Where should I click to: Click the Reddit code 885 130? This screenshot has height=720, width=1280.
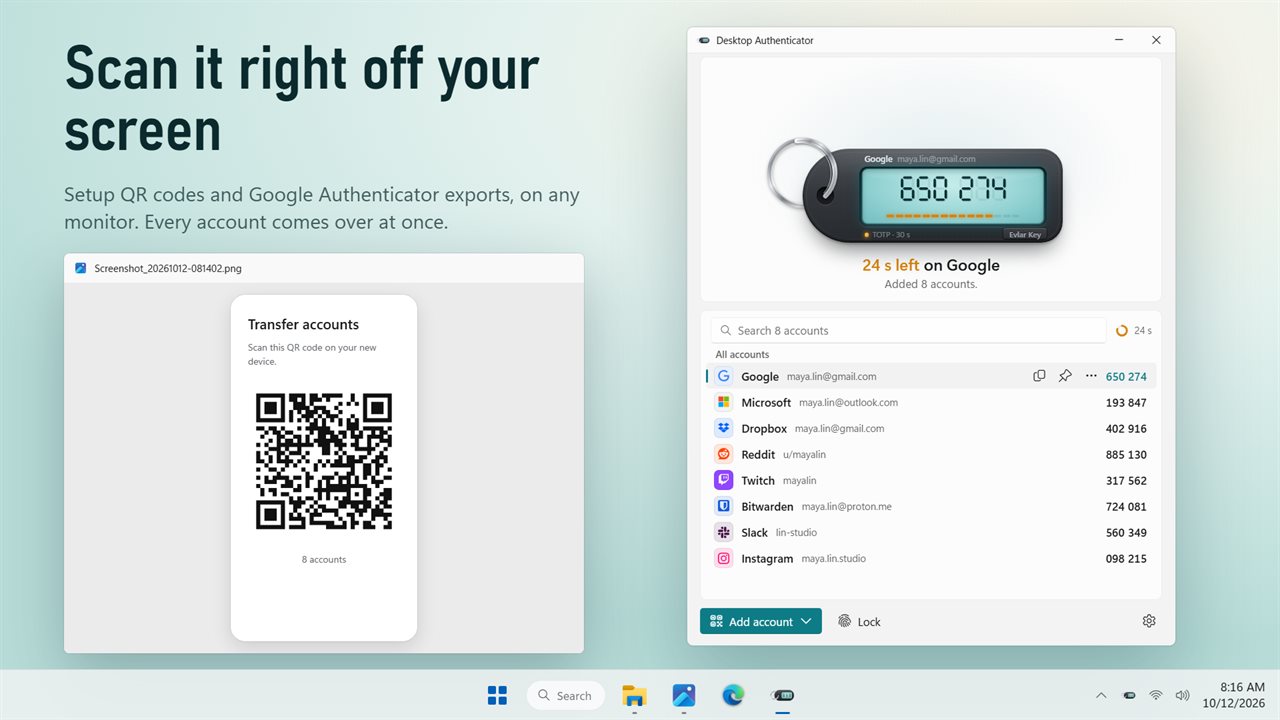coord(1126,454)
